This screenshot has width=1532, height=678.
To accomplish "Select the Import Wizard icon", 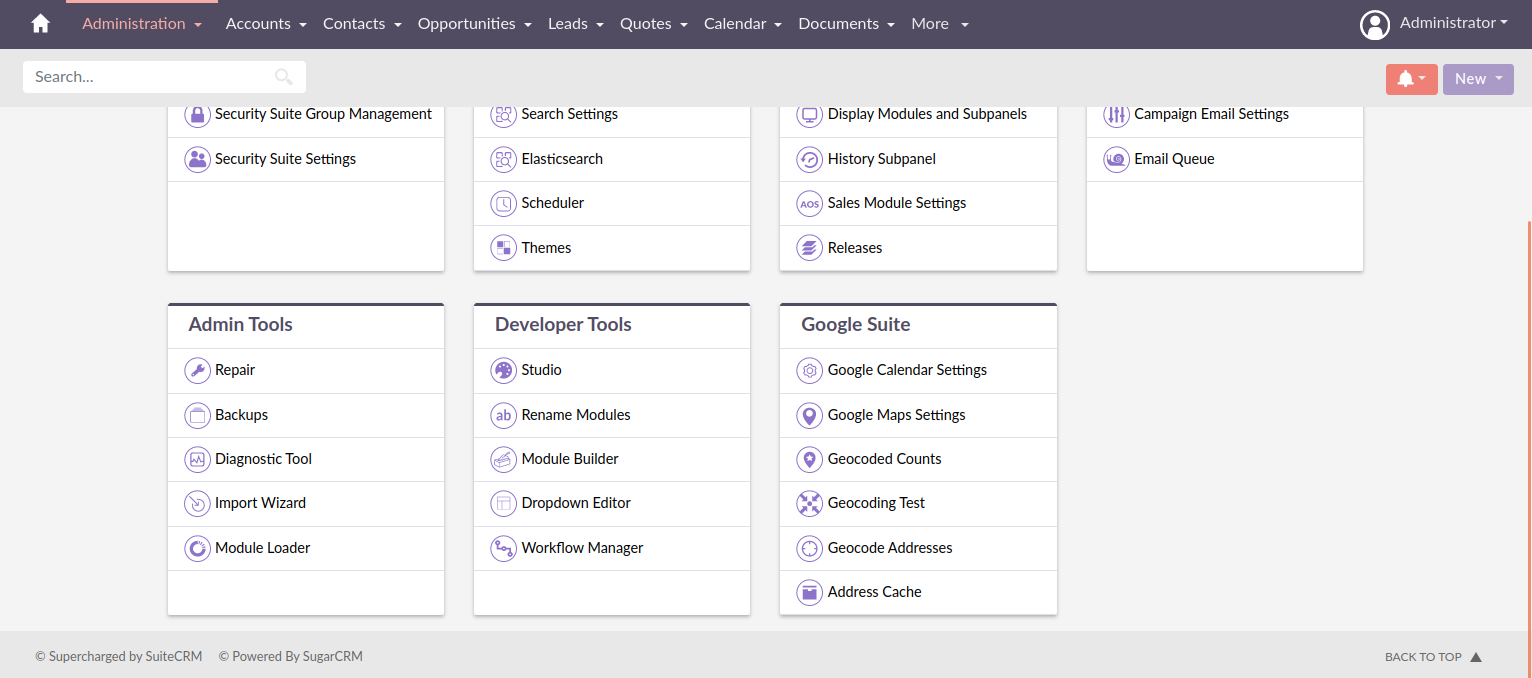I will pyautogui.click(x=198, y=503).
